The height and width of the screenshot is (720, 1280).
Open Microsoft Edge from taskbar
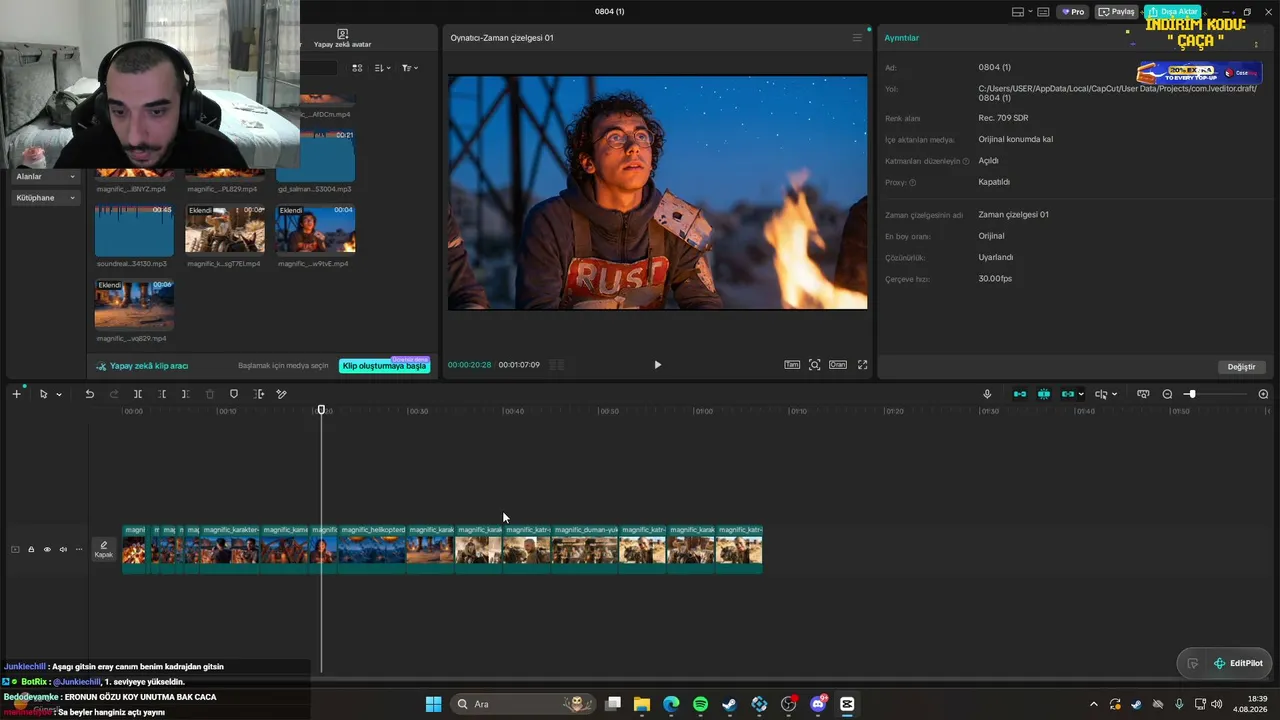click(671, 704)
